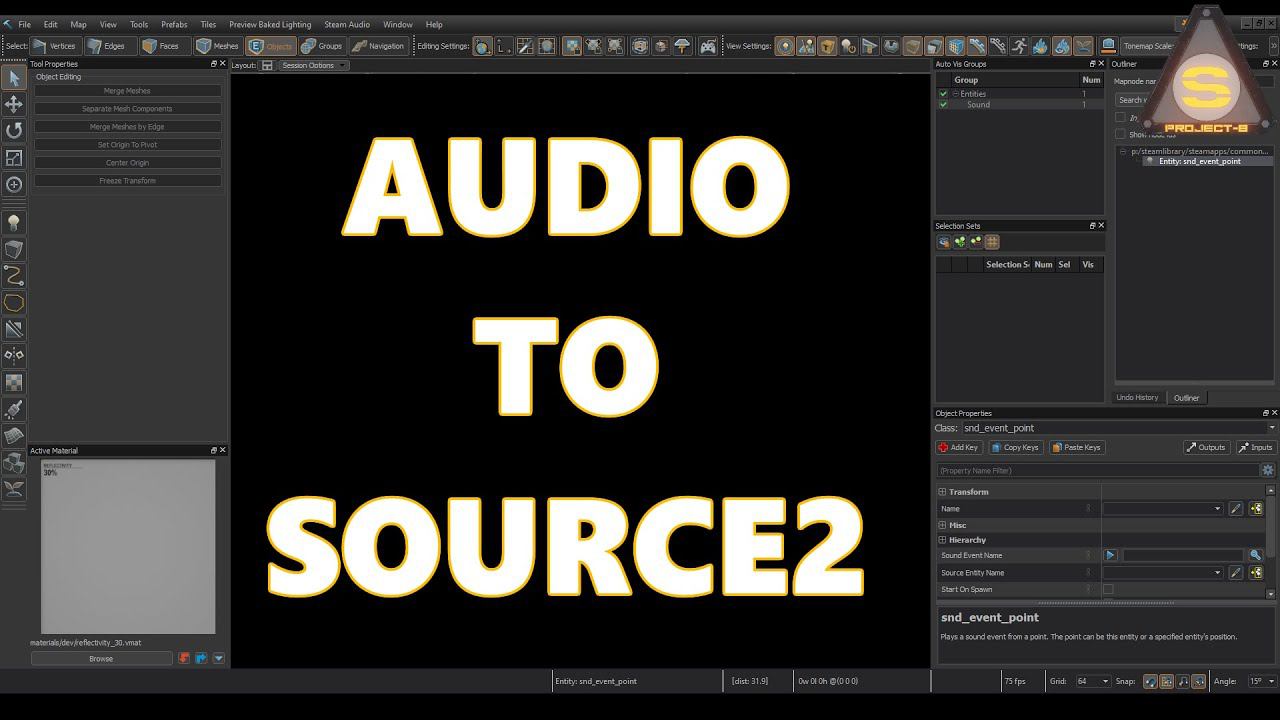The height and width of the screenshot is (720, 1280).
Task: Select the Paint brush tool
Action: (14, 409)
